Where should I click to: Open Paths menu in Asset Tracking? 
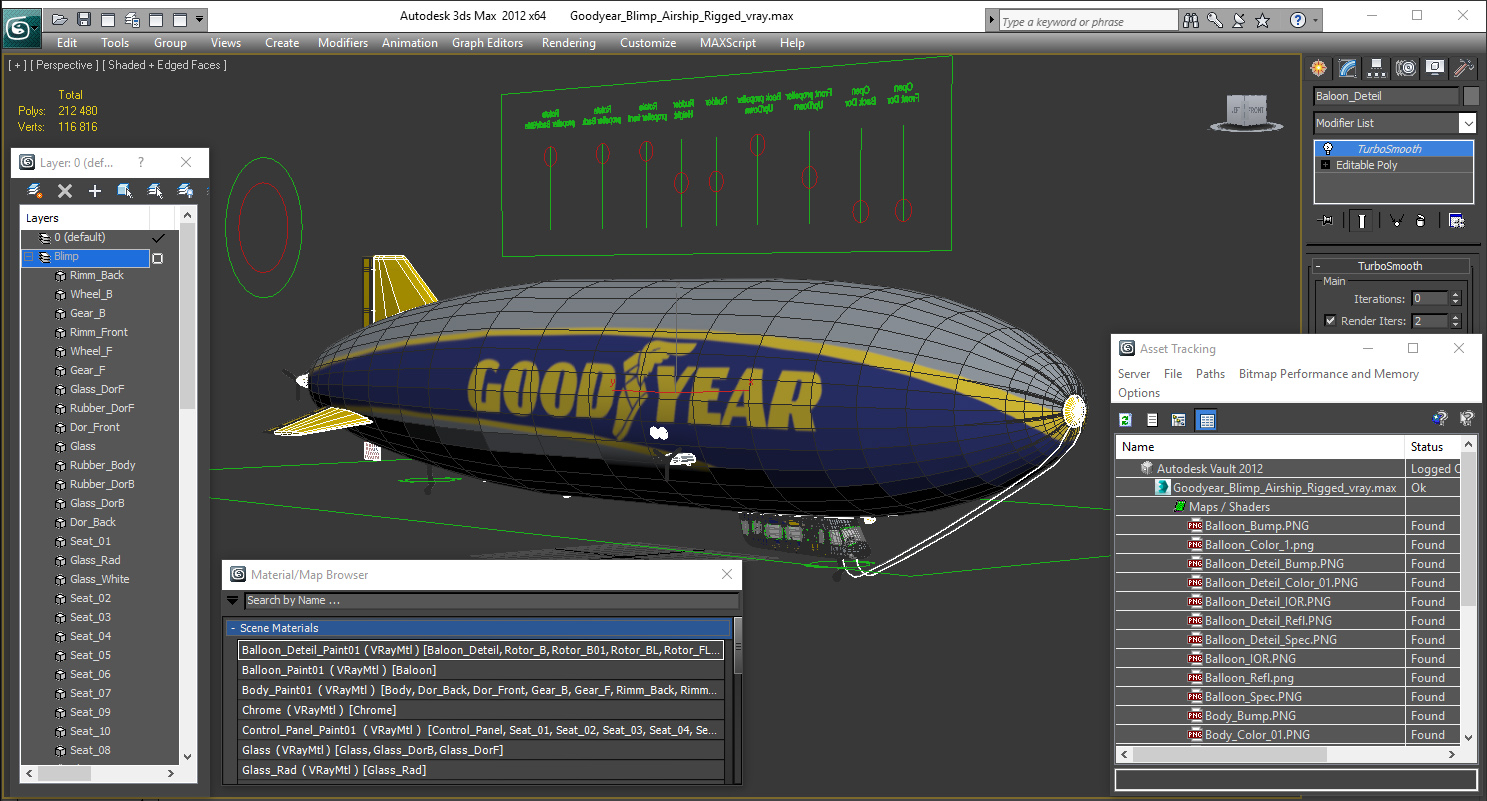pos(1210,374)
